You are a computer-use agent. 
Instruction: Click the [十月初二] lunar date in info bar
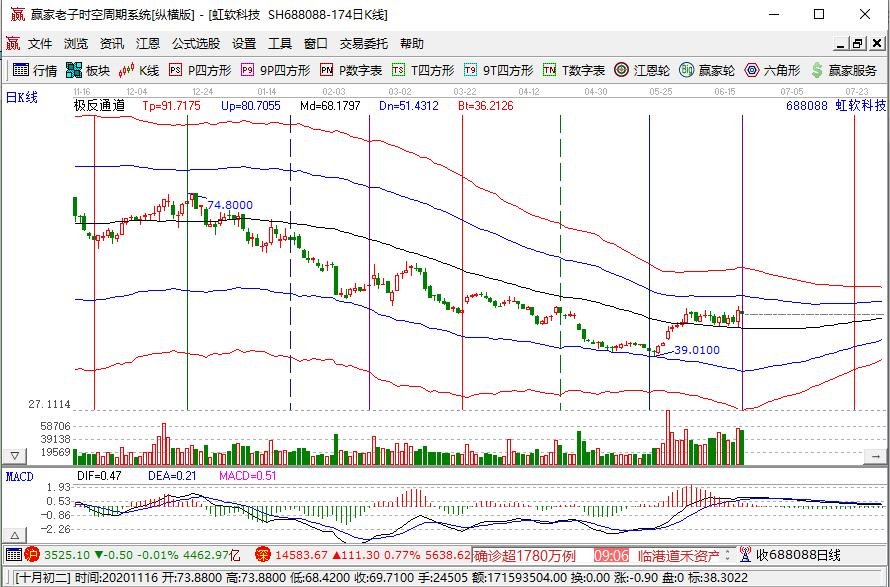click(x=43, y=578)
